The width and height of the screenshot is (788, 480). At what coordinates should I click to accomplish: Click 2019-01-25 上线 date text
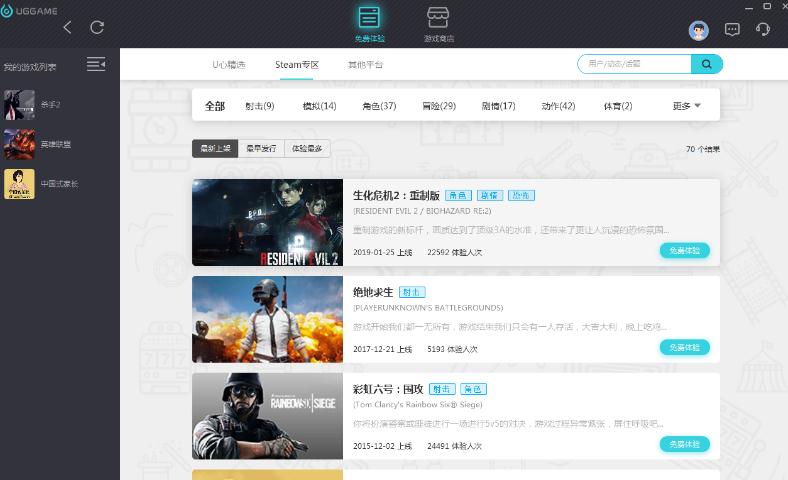point(382,252)
